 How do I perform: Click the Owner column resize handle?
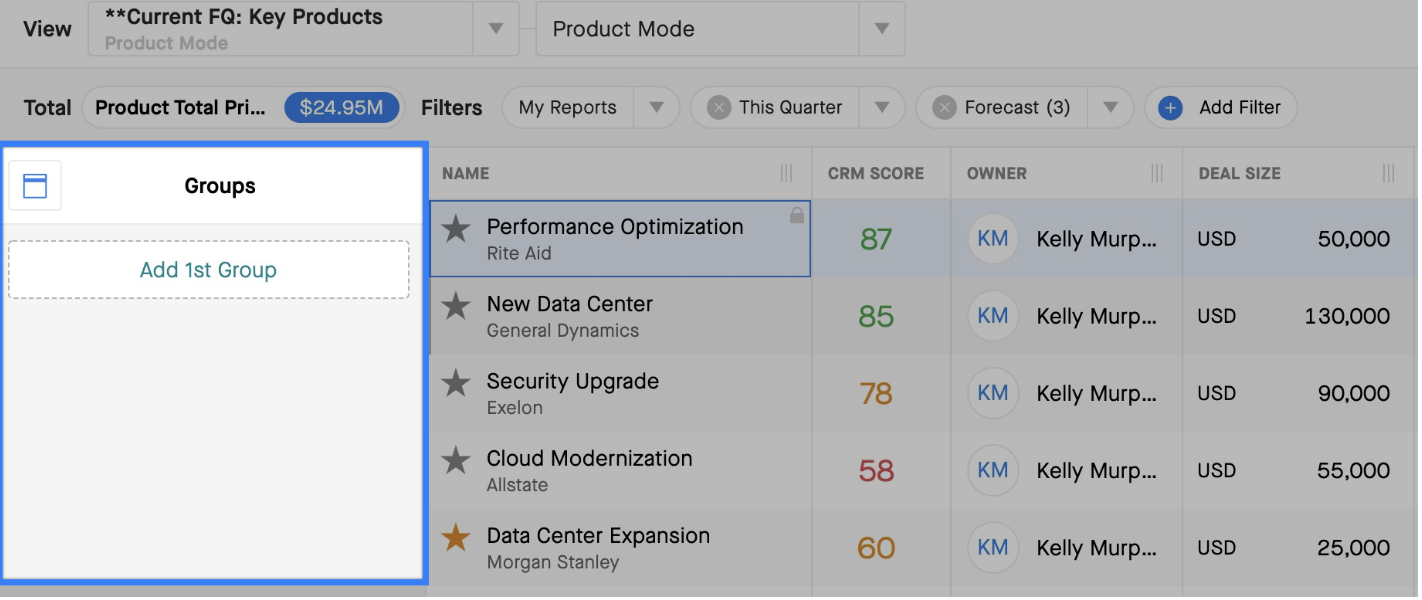1157,173
